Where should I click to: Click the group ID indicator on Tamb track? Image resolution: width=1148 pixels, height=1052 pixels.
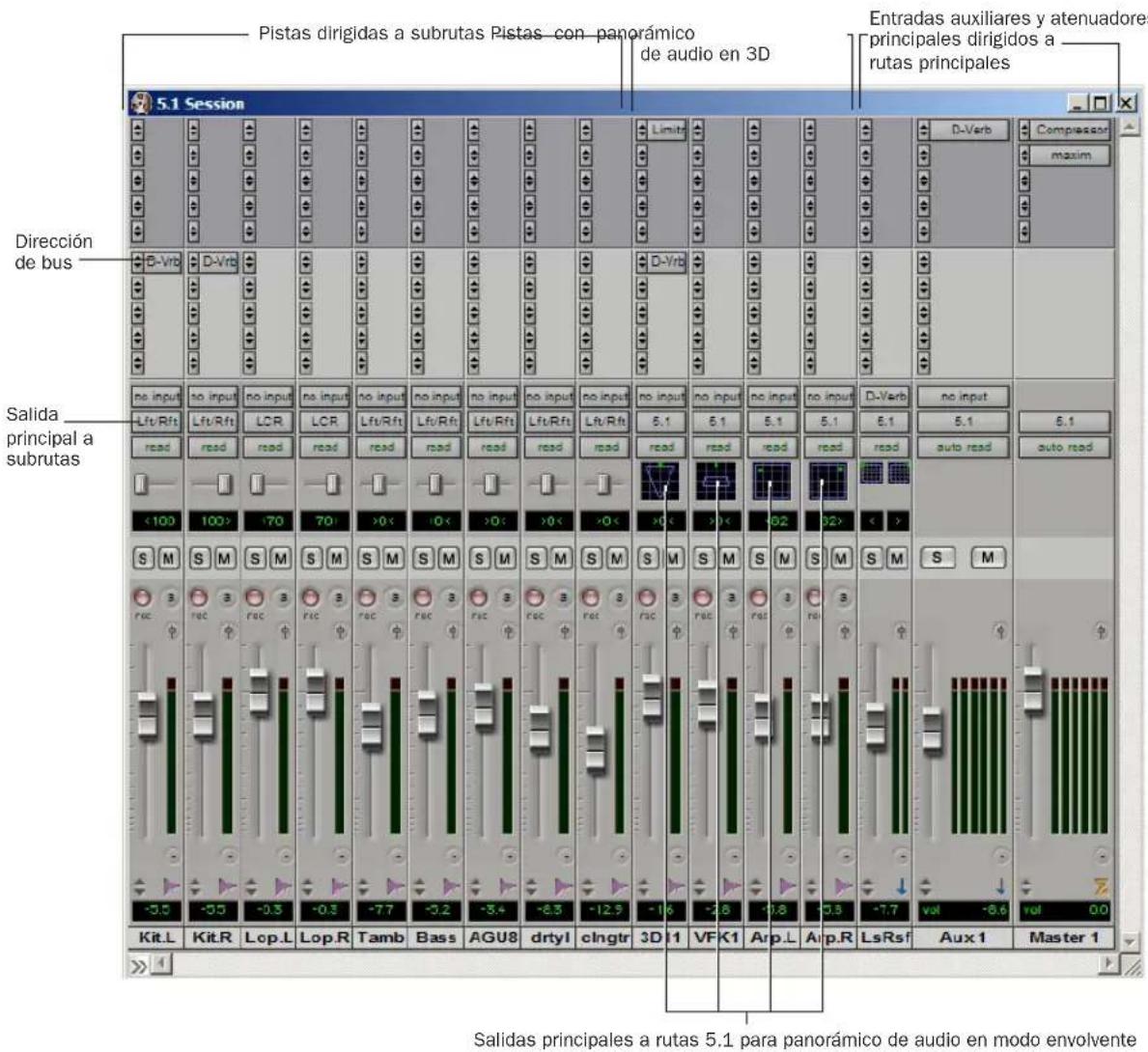click(396, 855)
